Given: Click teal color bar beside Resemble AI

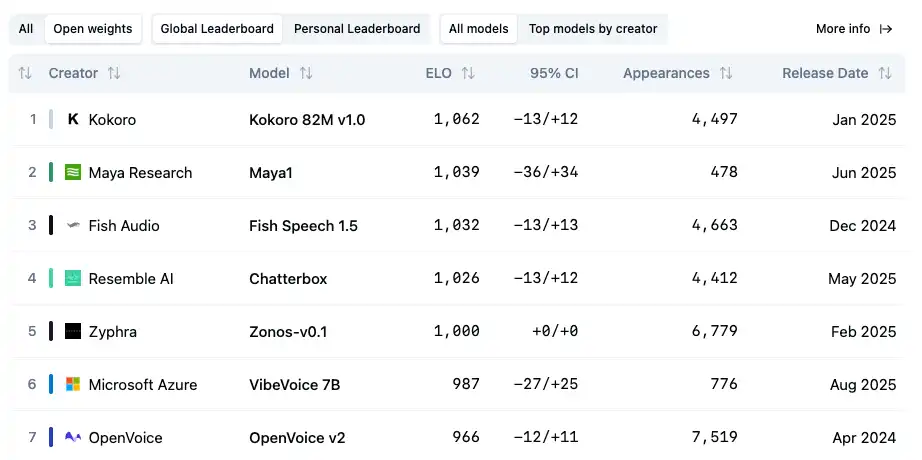Looking at the screenshot, I should tap(51, 279).
